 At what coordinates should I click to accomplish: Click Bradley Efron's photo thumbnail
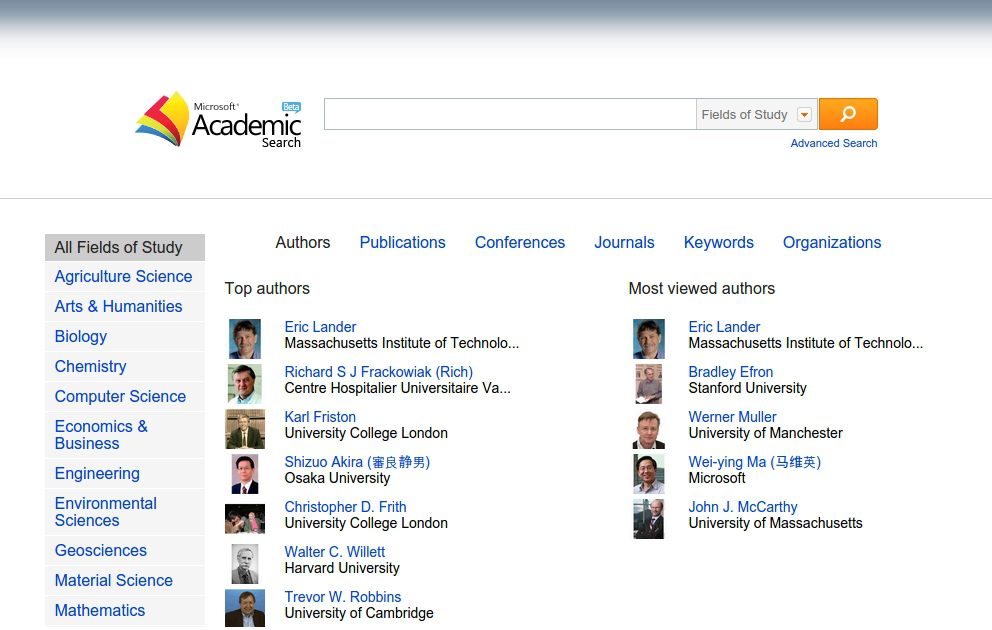pyautogui.click(x=649, y=384)
